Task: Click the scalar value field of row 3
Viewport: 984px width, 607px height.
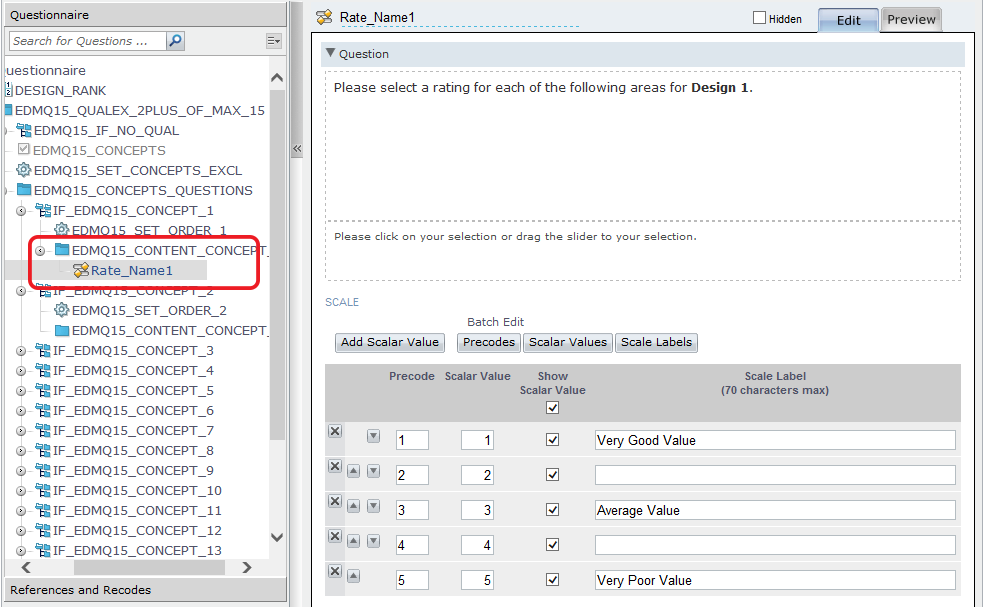Action: (478, 510)
